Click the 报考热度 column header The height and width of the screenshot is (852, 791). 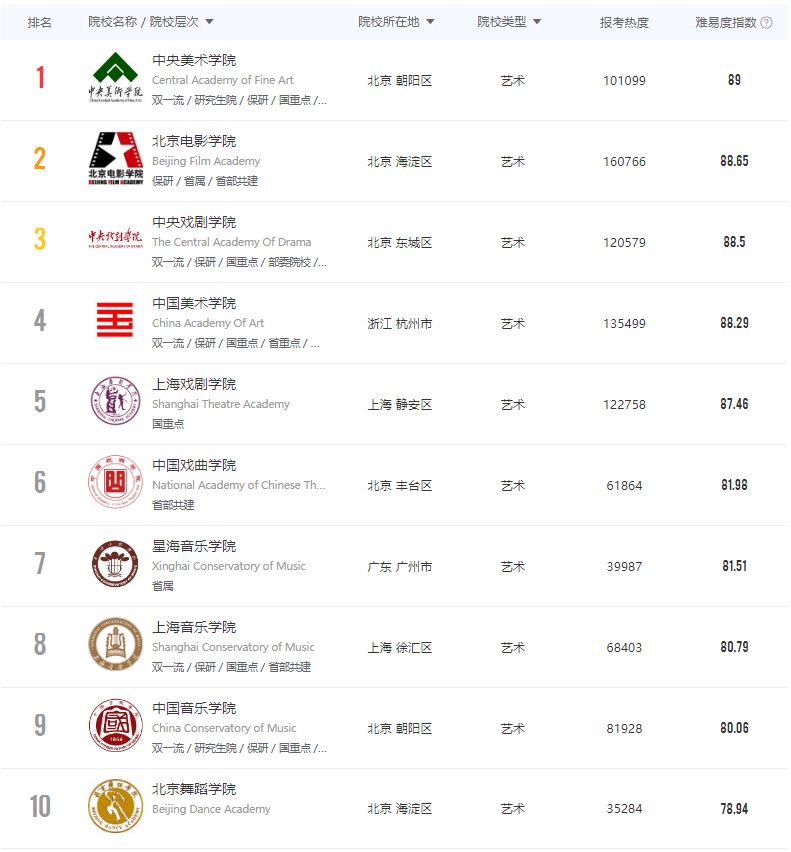624,22
